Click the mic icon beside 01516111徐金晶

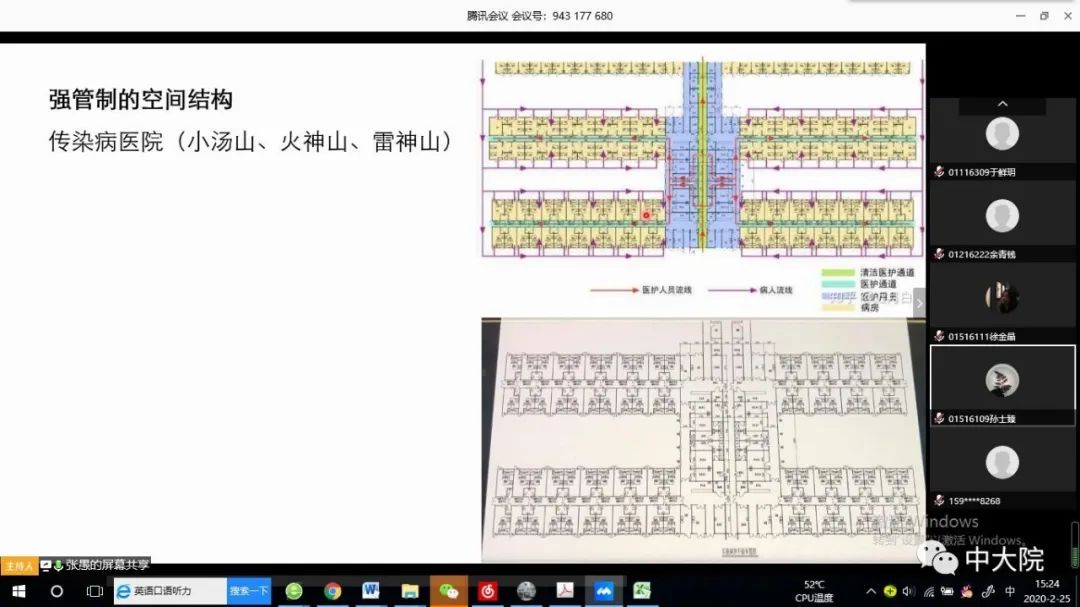pos(939,336)
